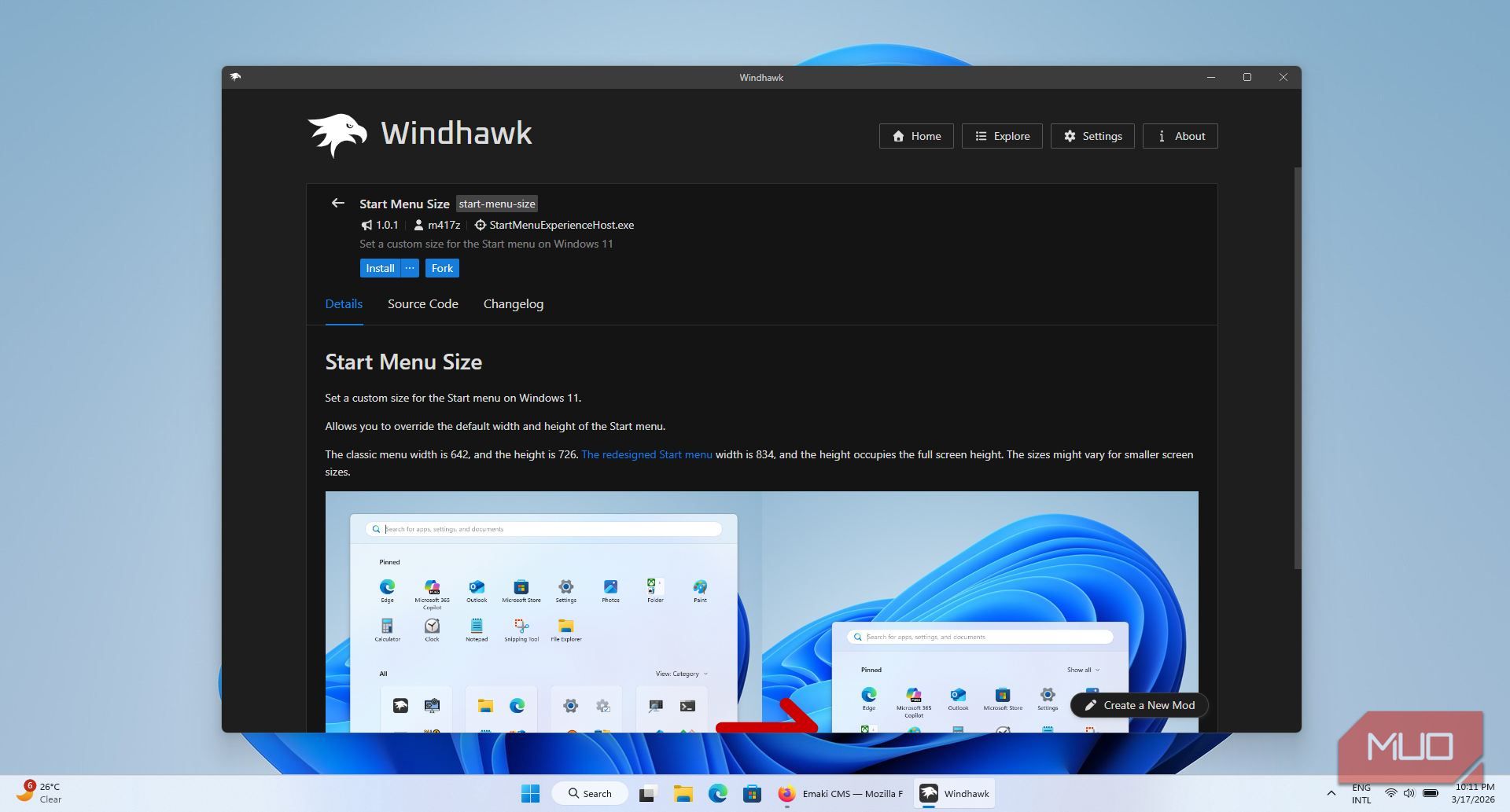Launch Microsoft Edge from the taskbar
This screenshot has height=812, width=1510.
tap(717, 793)
